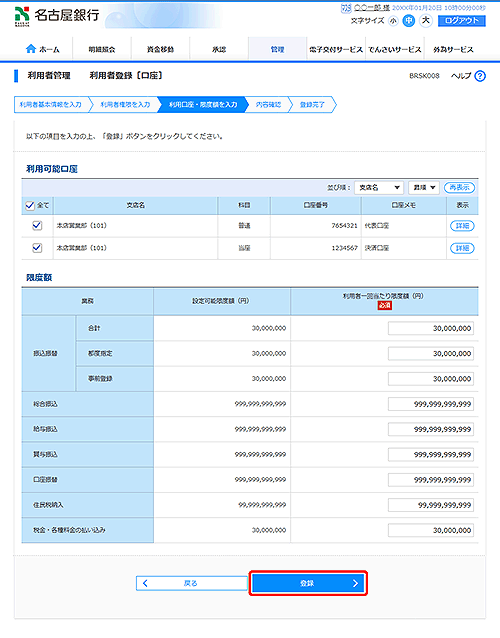Open the 明細照会 navigation tab

tap(102, 49)
